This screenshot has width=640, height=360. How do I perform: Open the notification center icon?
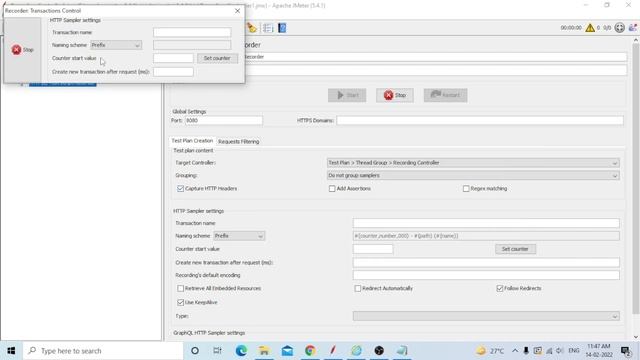625,351
